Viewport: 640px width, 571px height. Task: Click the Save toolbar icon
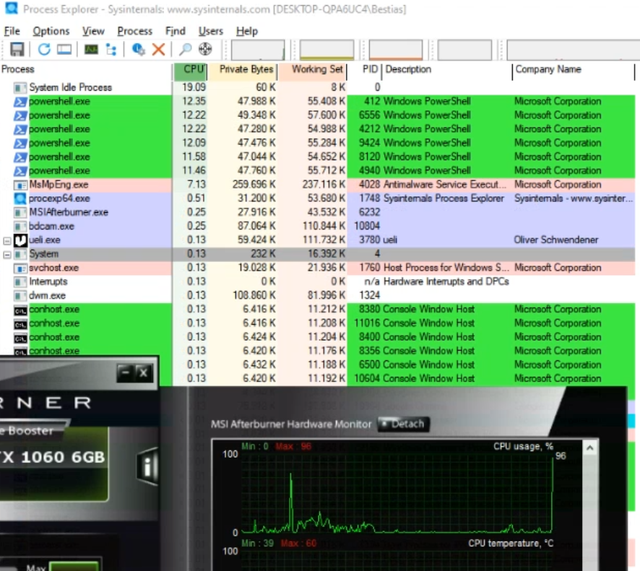point(17,49)
